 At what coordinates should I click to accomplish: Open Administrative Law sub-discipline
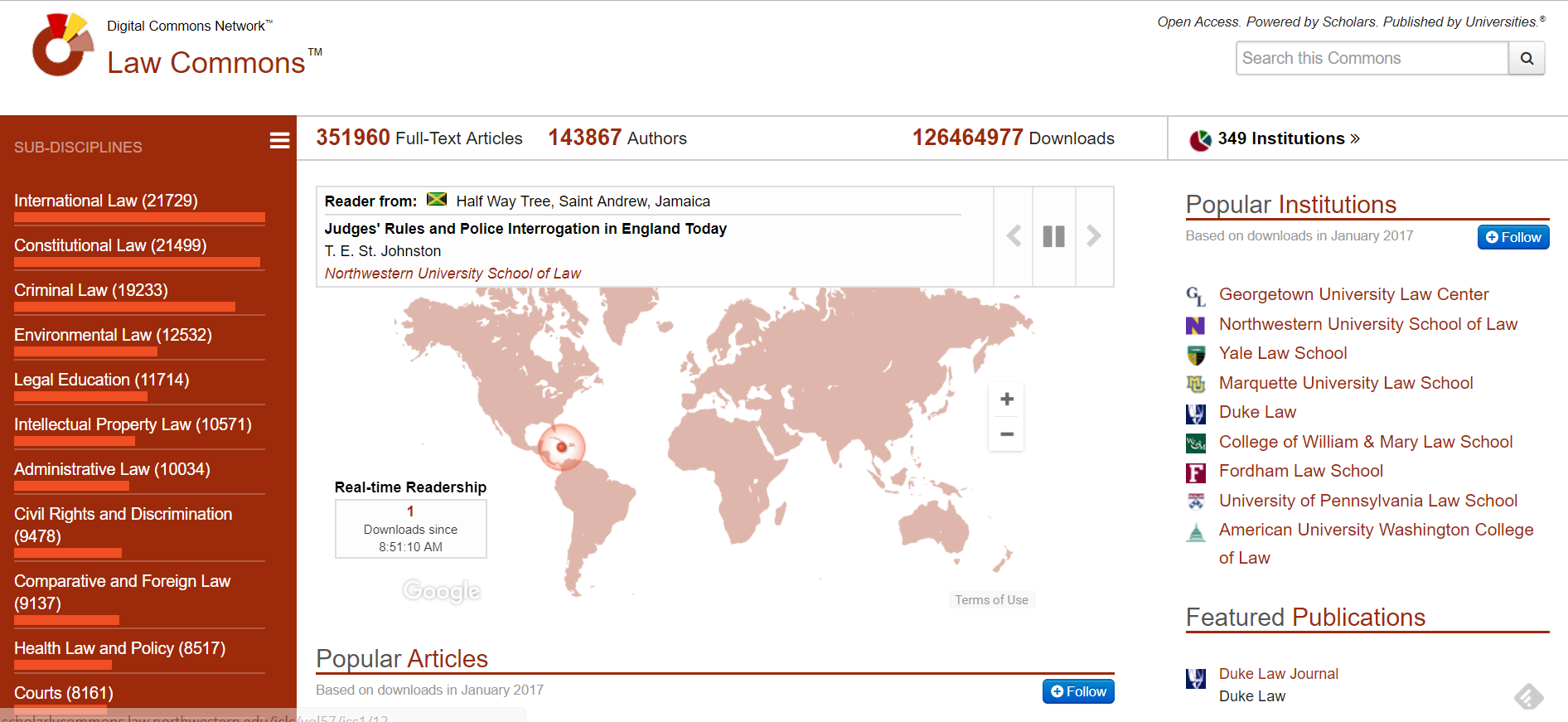[112, 469]
